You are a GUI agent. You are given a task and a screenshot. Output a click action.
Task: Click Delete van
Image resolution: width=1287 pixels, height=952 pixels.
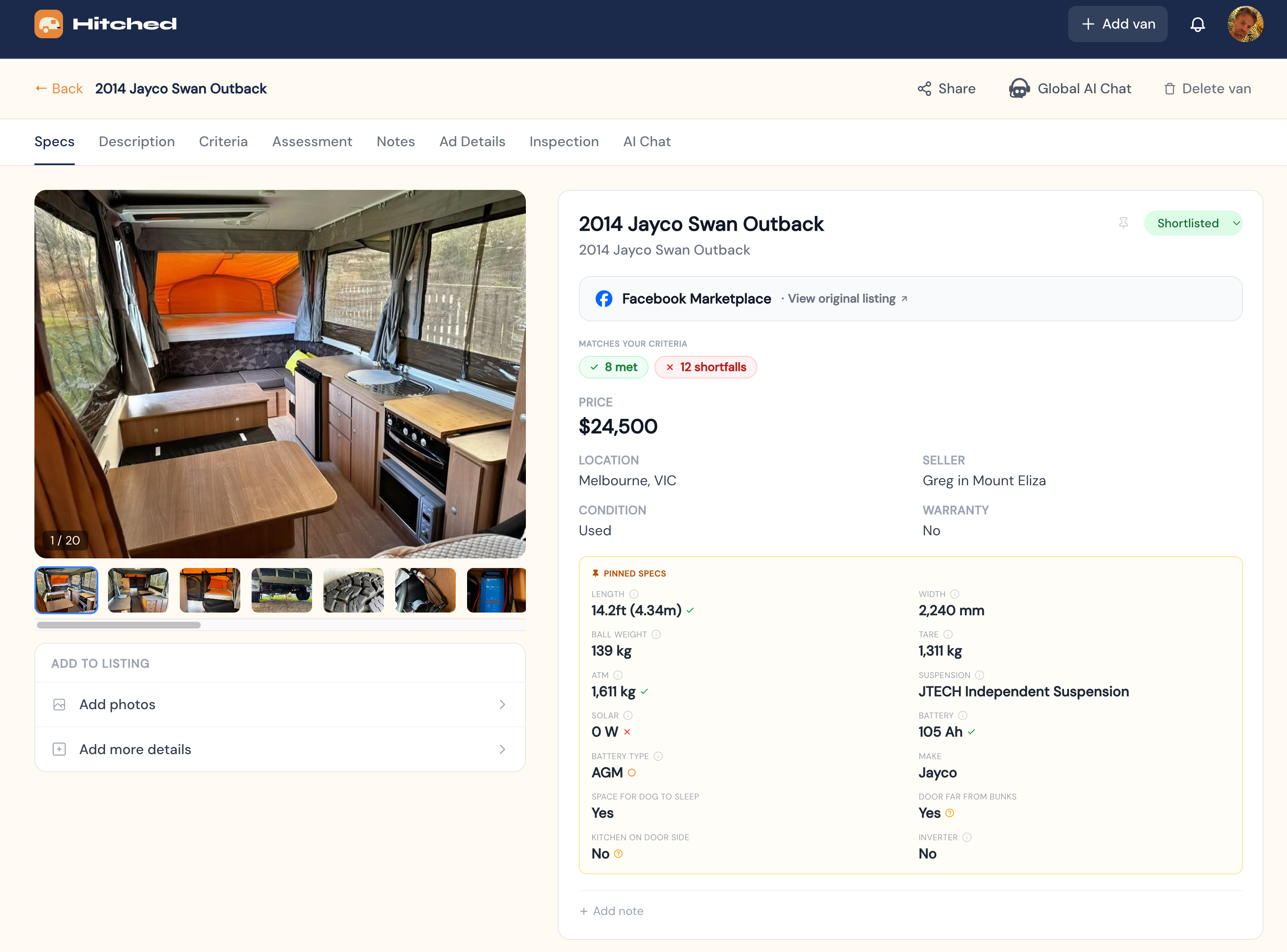(1207, 89)
